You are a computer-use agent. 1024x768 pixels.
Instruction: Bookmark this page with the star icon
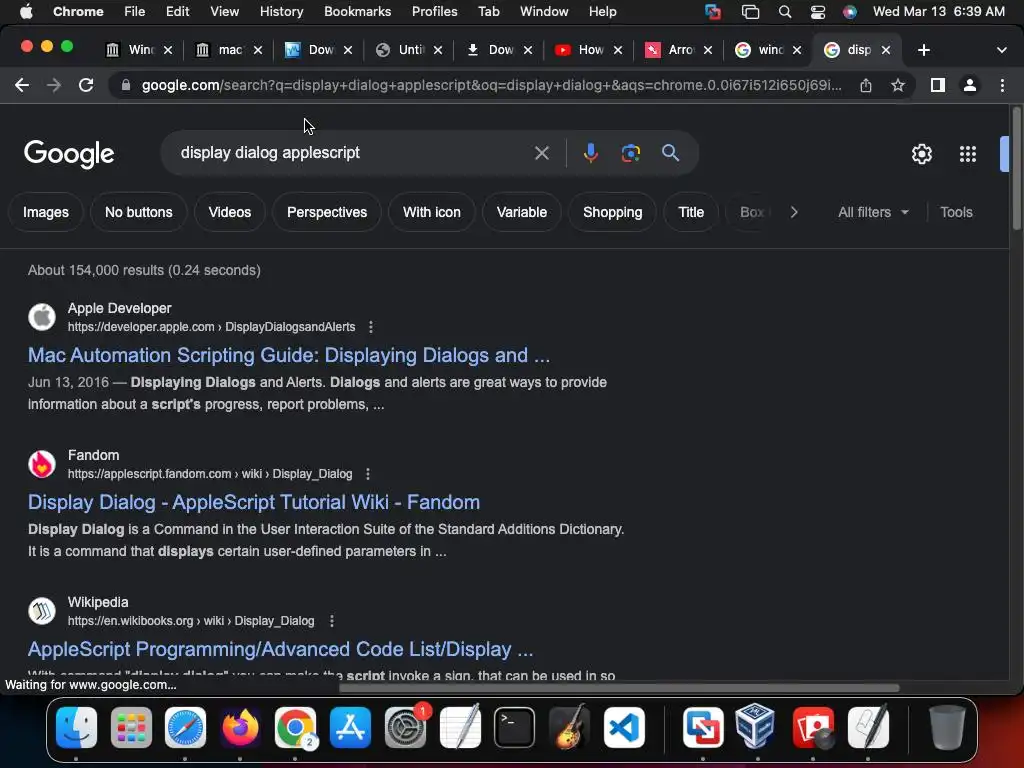[x=898, y=86]
